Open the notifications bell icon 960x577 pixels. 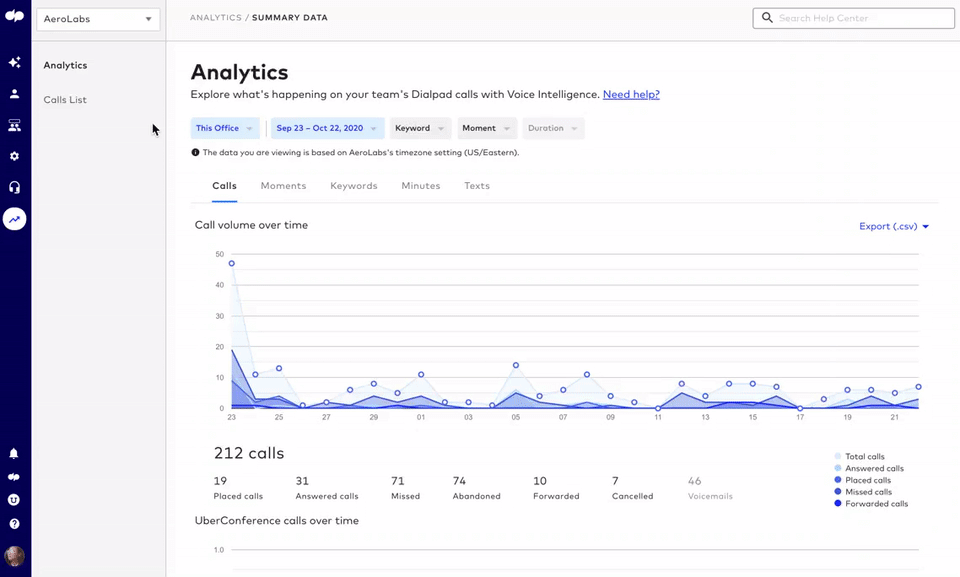[x=13, y=453]
